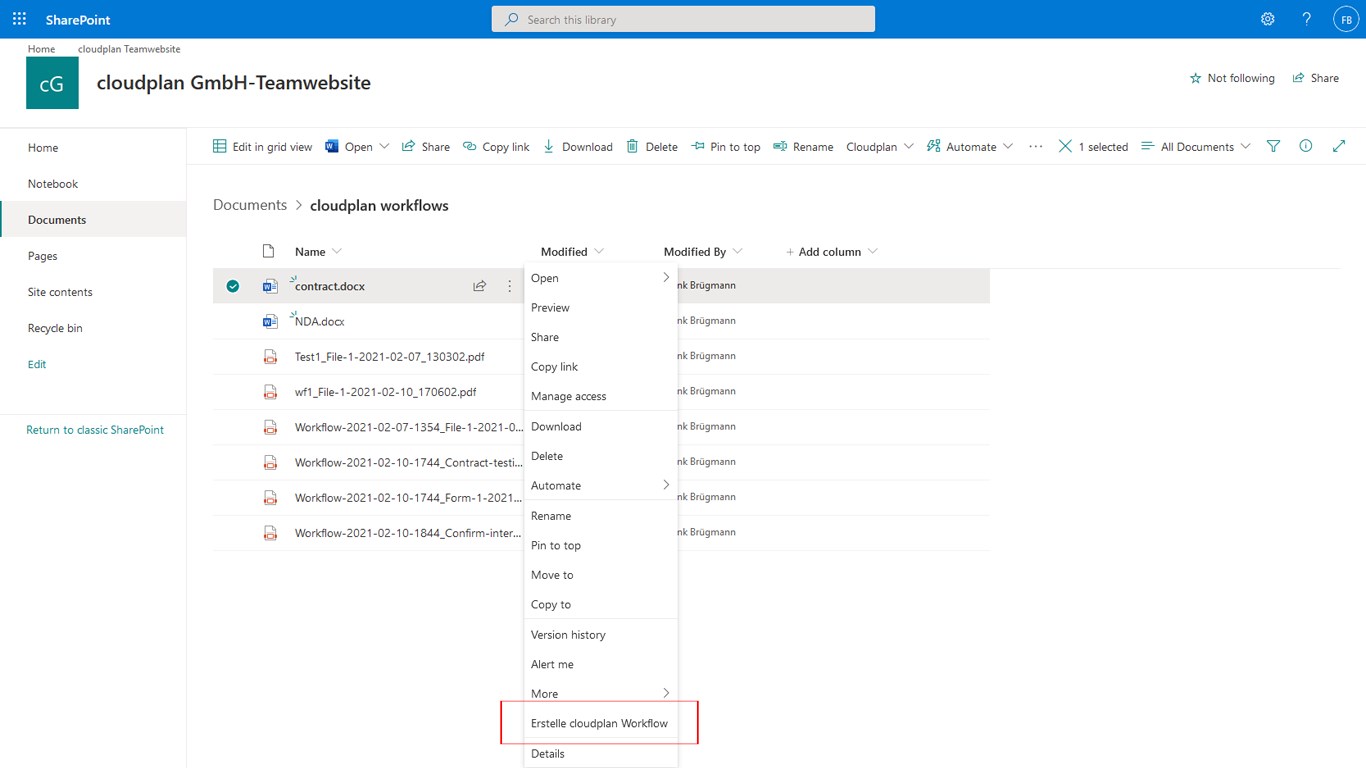Viewport: 1366px width, 768px height.
Task: Click the Share site button at top right
Action: [x=1316, y=78]
